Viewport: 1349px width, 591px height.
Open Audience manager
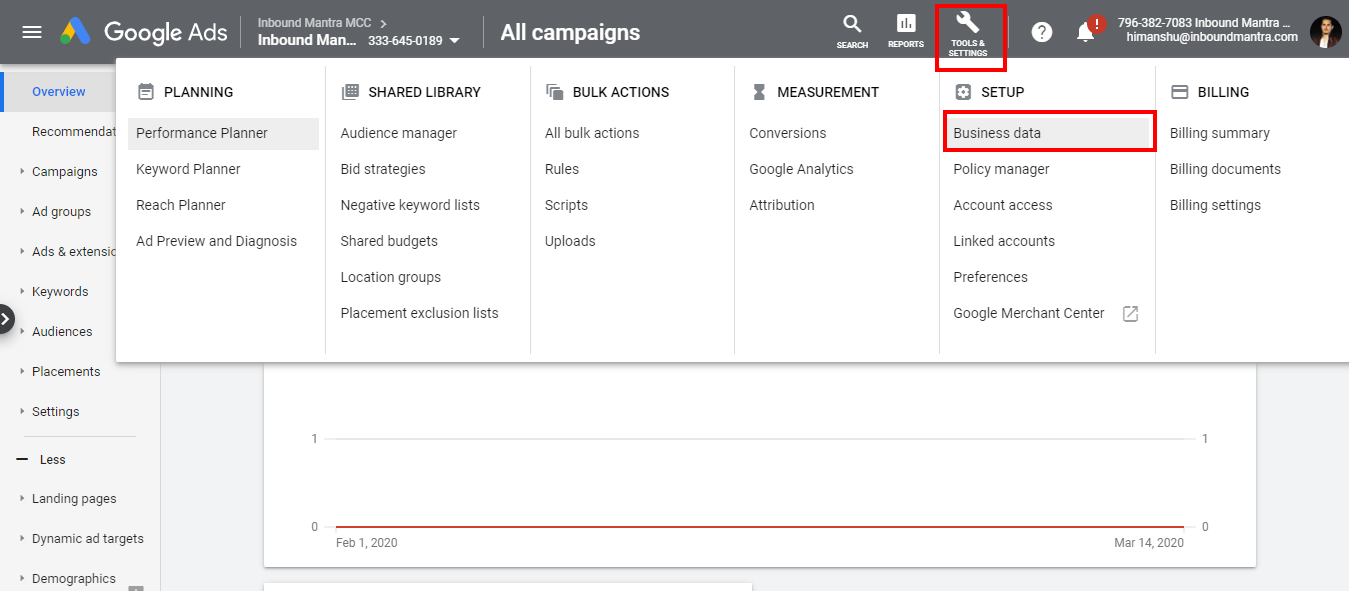(399, 133)
